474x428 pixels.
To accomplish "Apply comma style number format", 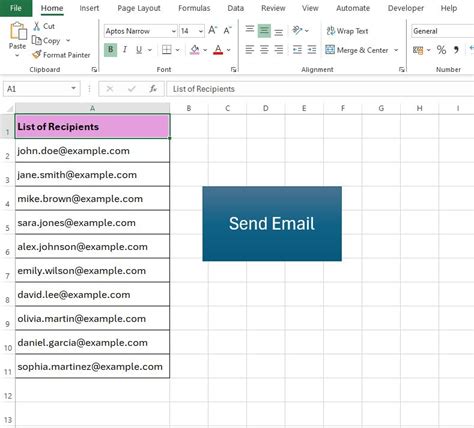I will [x=456, y=50].
